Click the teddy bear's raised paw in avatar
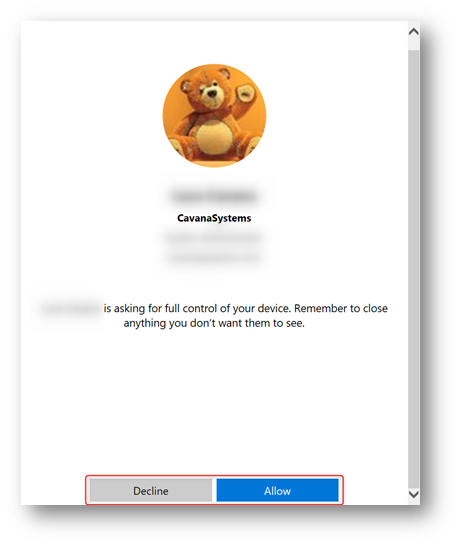 coord(246,93)
